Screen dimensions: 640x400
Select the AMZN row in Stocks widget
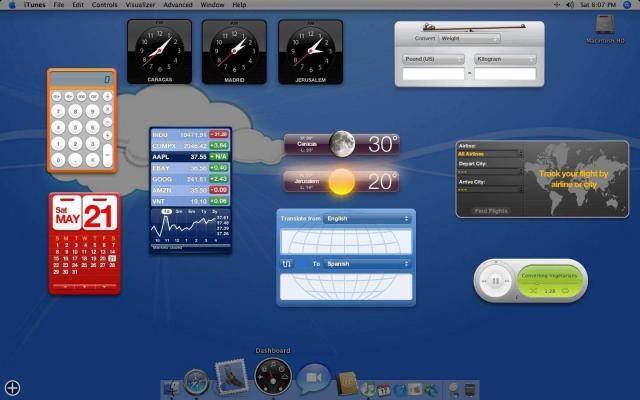point(190,190)
